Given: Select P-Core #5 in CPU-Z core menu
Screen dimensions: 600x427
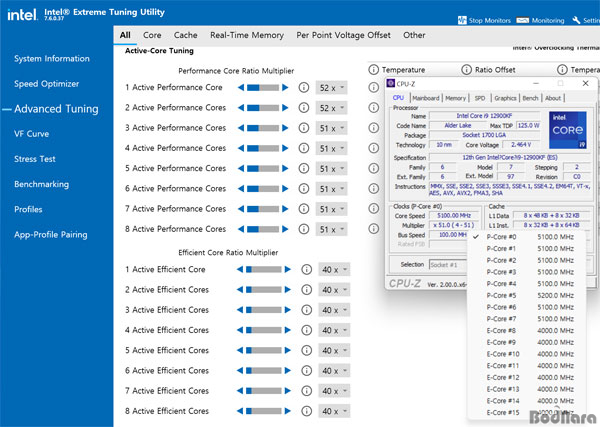Looking at the screenshot, I should click(x=527, y=295).
